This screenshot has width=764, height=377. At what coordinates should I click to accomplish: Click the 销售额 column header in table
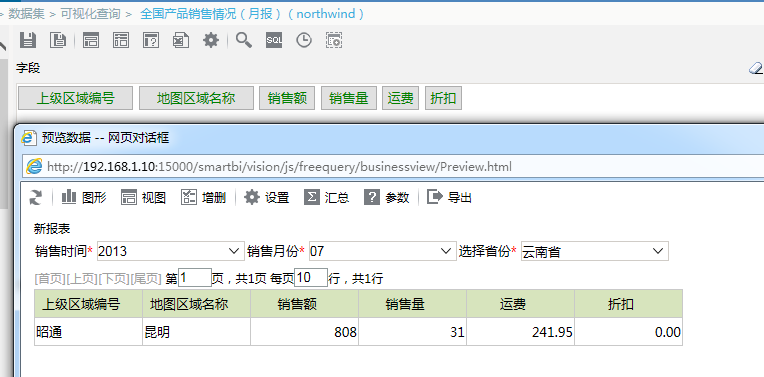pyautogui.click(x=305, y=304)
